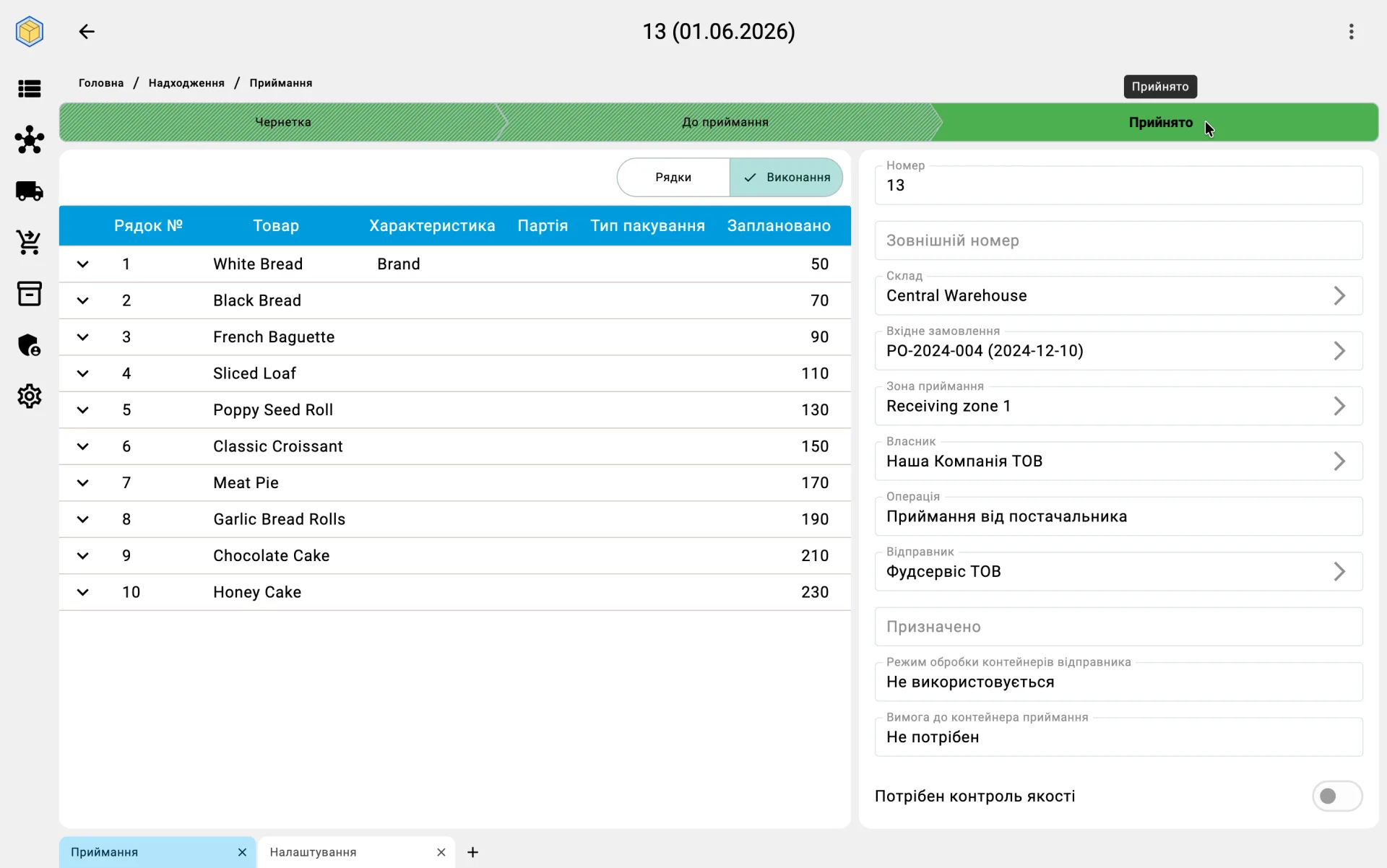Select the До приймання status stage
Viewport: 1387px width, 868px height.
coord(725,122)
